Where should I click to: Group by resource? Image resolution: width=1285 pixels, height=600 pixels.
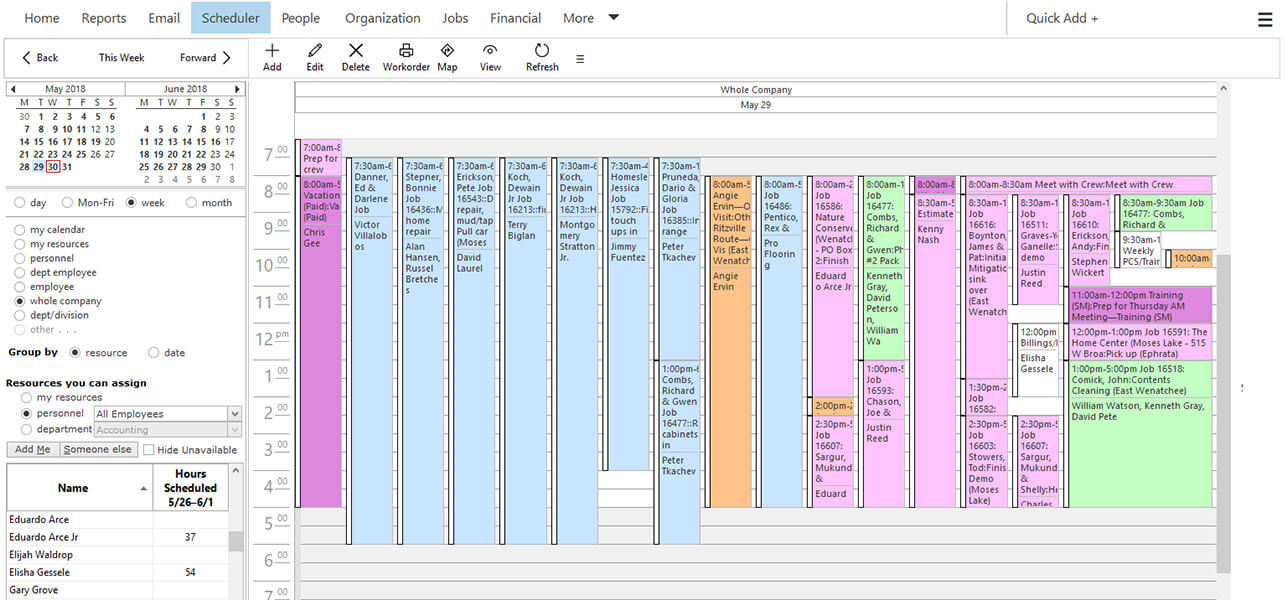[75, 353]
